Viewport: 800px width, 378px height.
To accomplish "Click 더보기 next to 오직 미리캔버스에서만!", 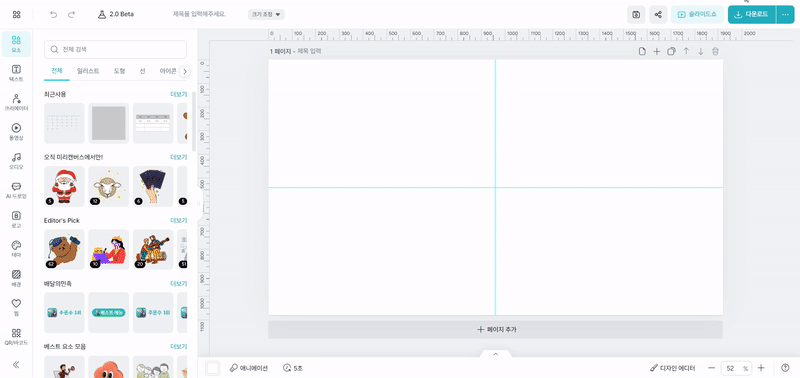I will [x=178, y=157].
